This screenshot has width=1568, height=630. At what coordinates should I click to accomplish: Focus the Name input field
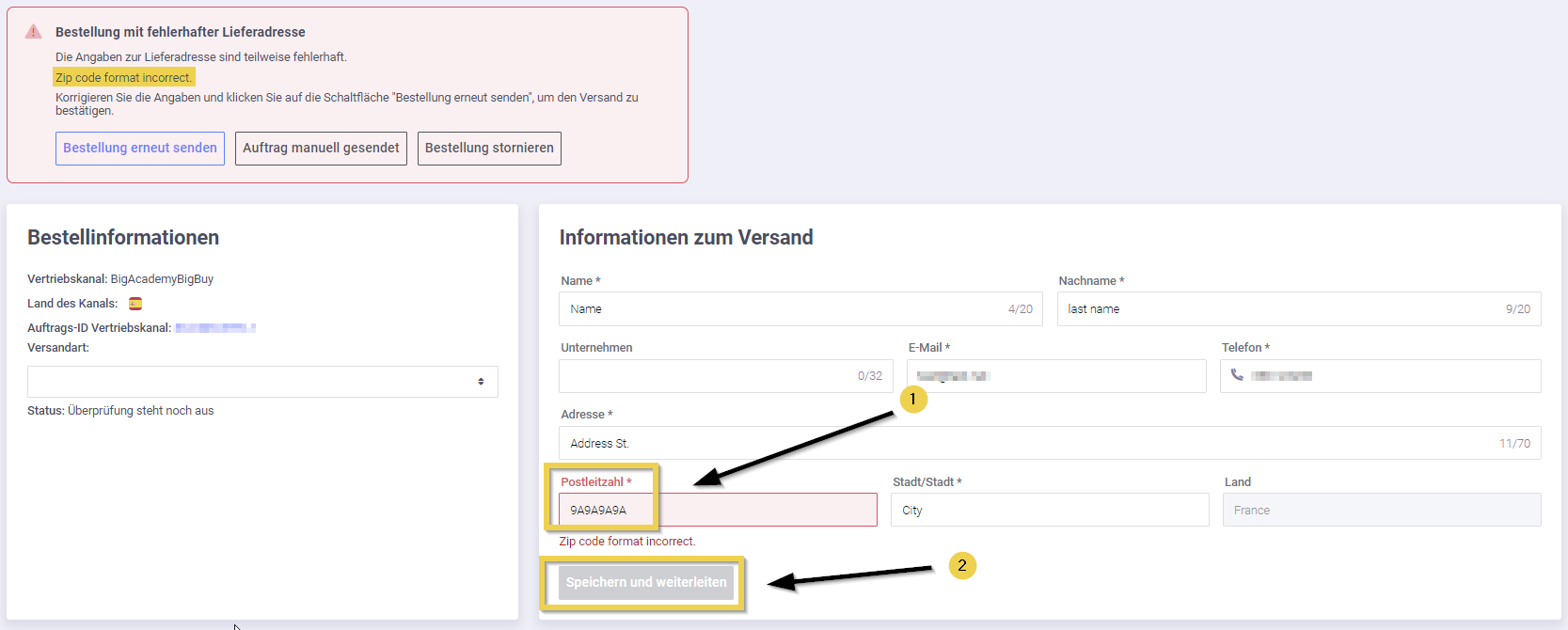pos(781,309)
